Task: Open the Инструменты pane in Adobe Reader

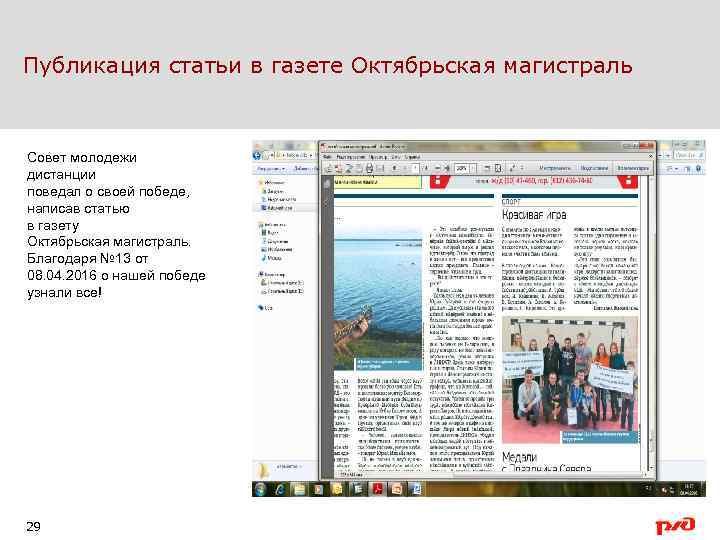Action: click(556, 168)
